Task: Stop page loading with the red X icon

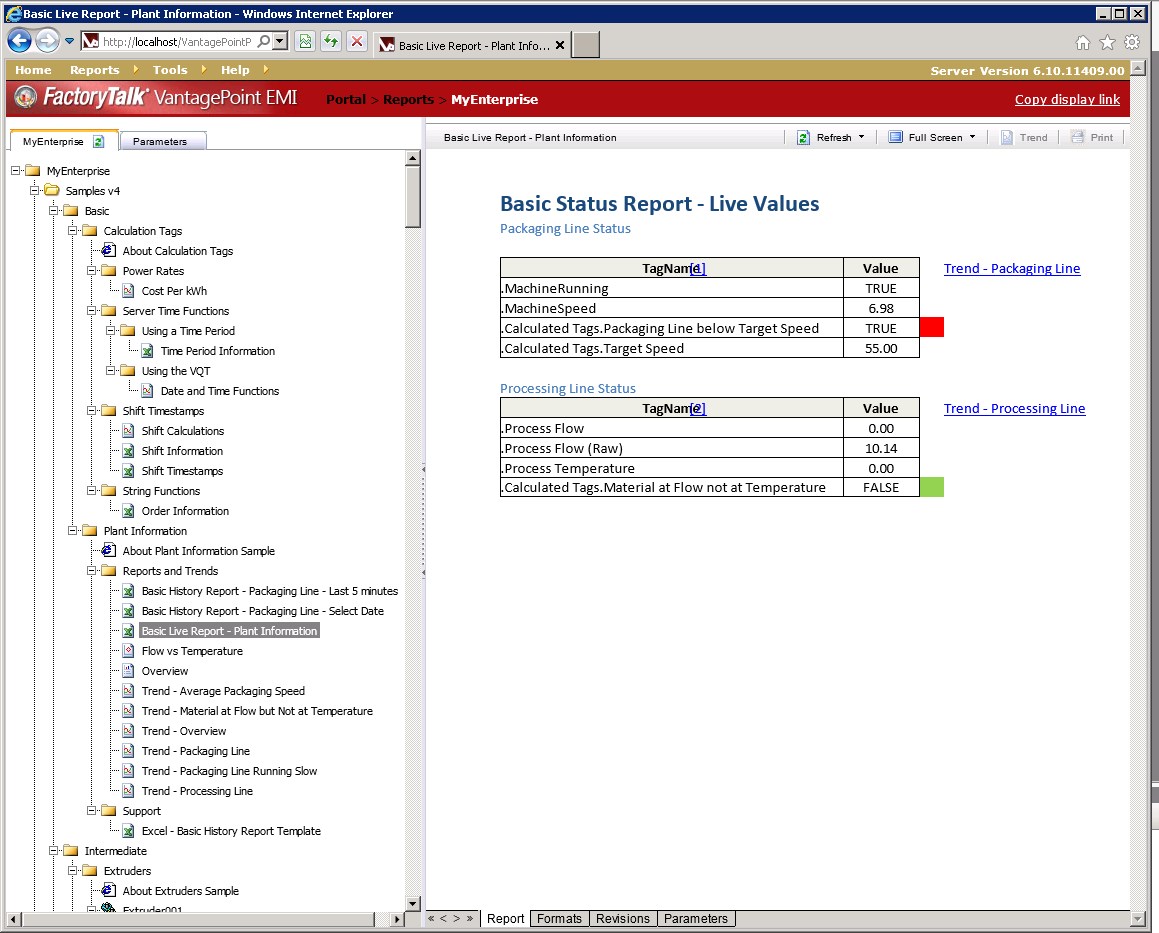Action: (357, 42)
